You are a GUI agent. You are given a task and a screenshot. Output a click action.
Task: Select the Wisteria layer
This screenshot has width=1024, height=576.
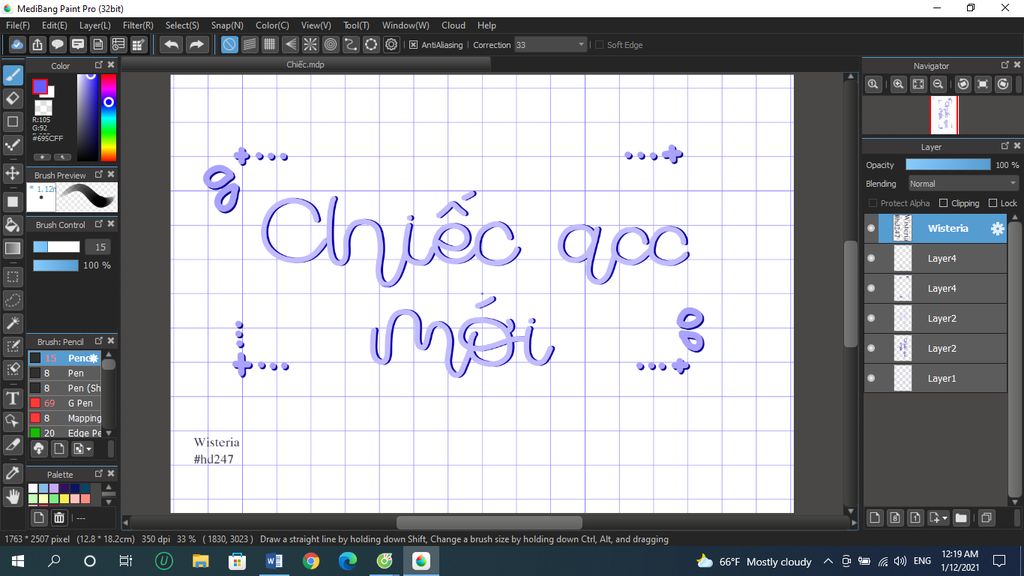[946, 228]
